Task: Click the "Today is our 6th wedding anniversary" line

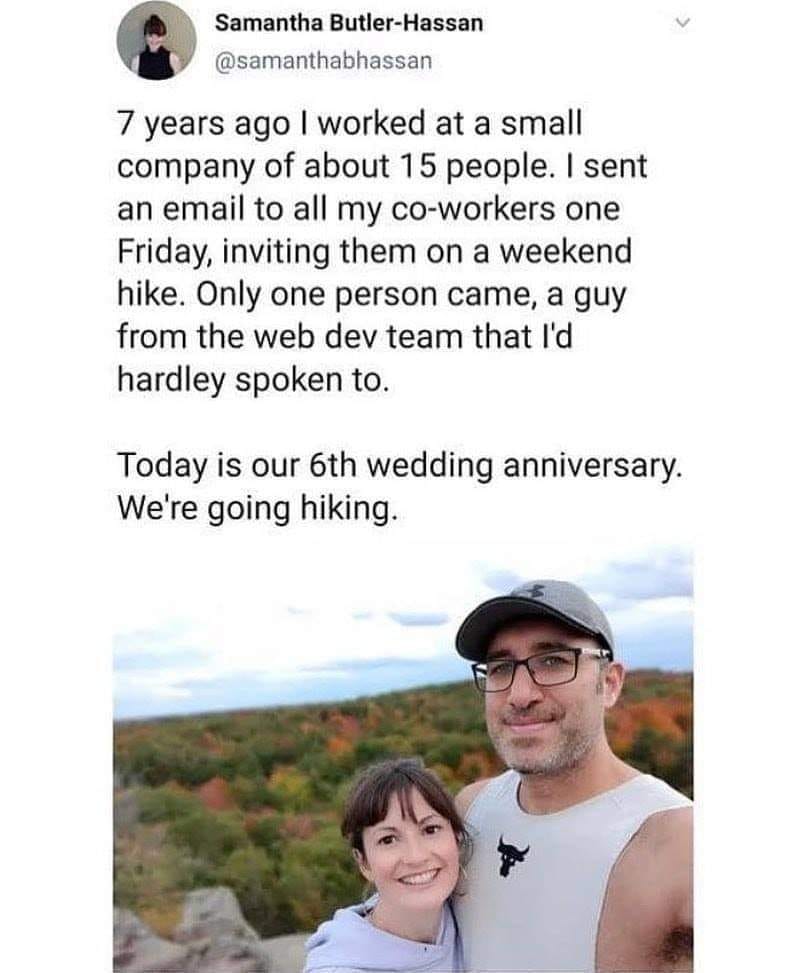Action: [x=400, y=465]
